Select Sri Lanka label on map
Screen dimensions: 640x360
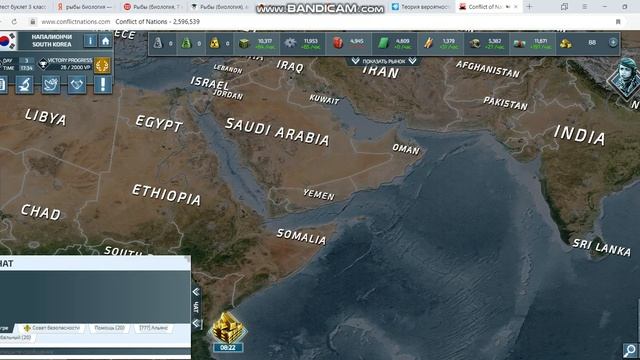(601, 247)
